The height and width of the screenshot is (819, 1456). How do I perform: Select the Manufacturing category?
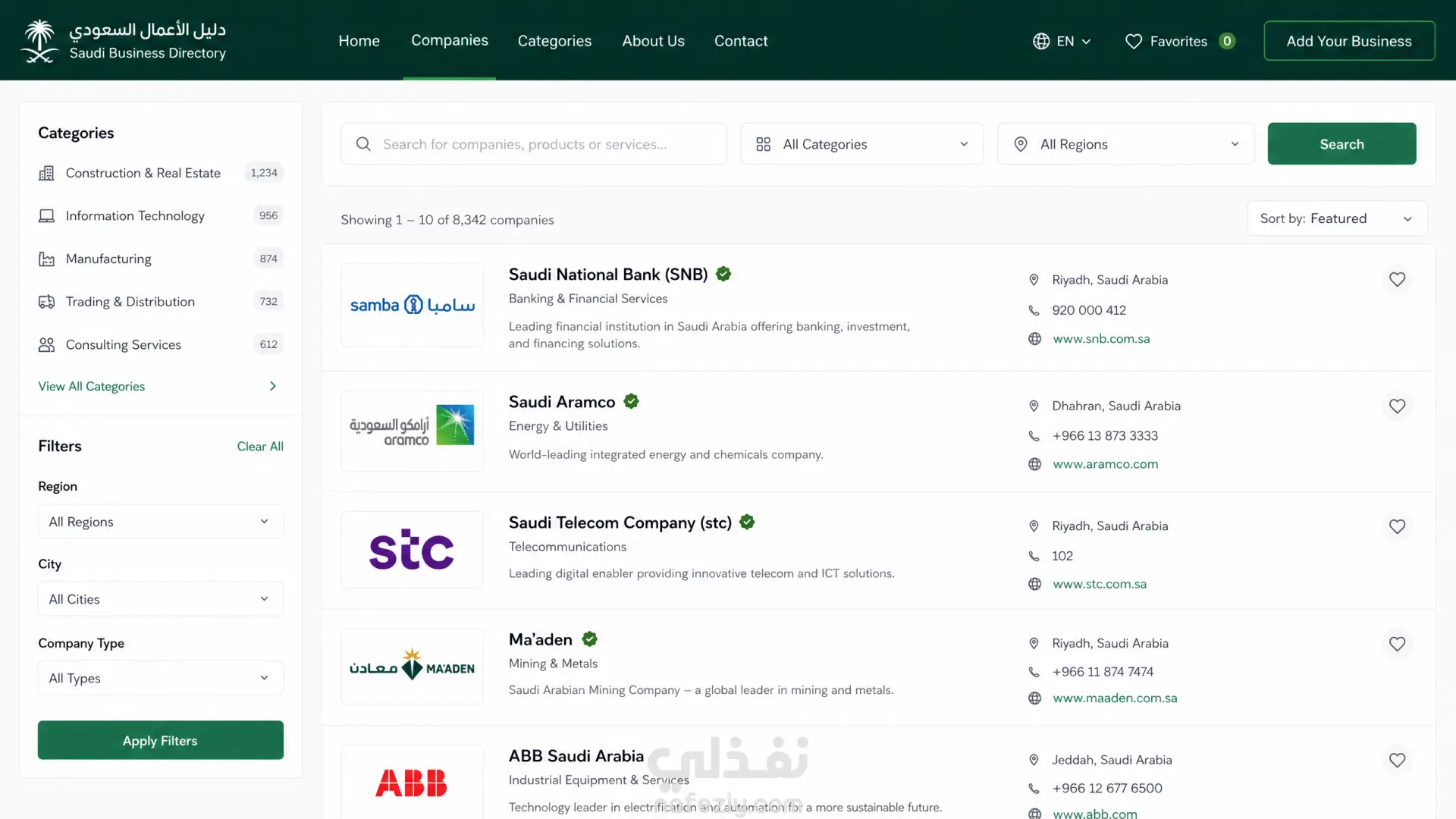coord(161,259)
